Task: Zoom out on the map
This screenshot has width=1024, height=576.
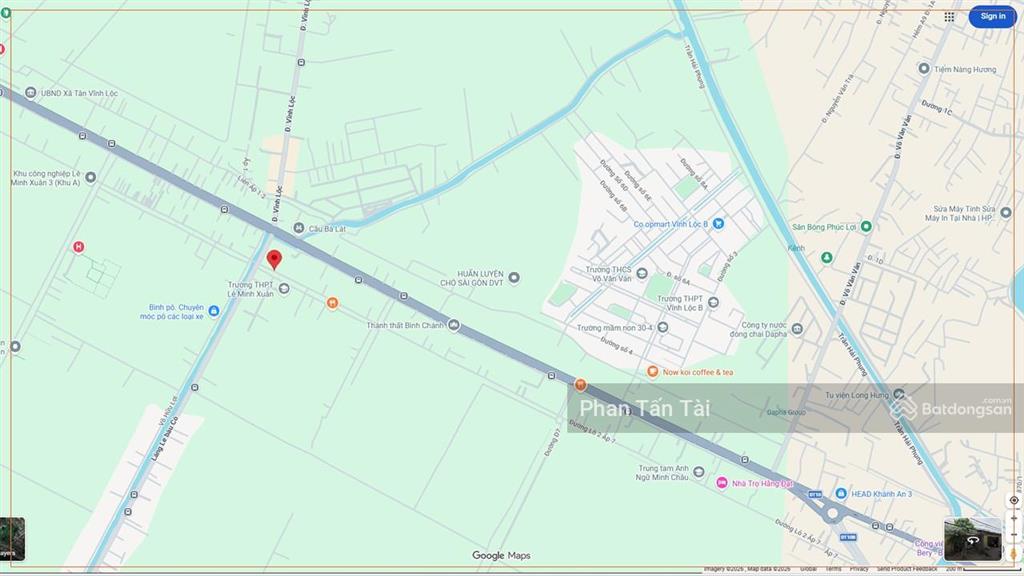Action: (x=1013, y=534)
